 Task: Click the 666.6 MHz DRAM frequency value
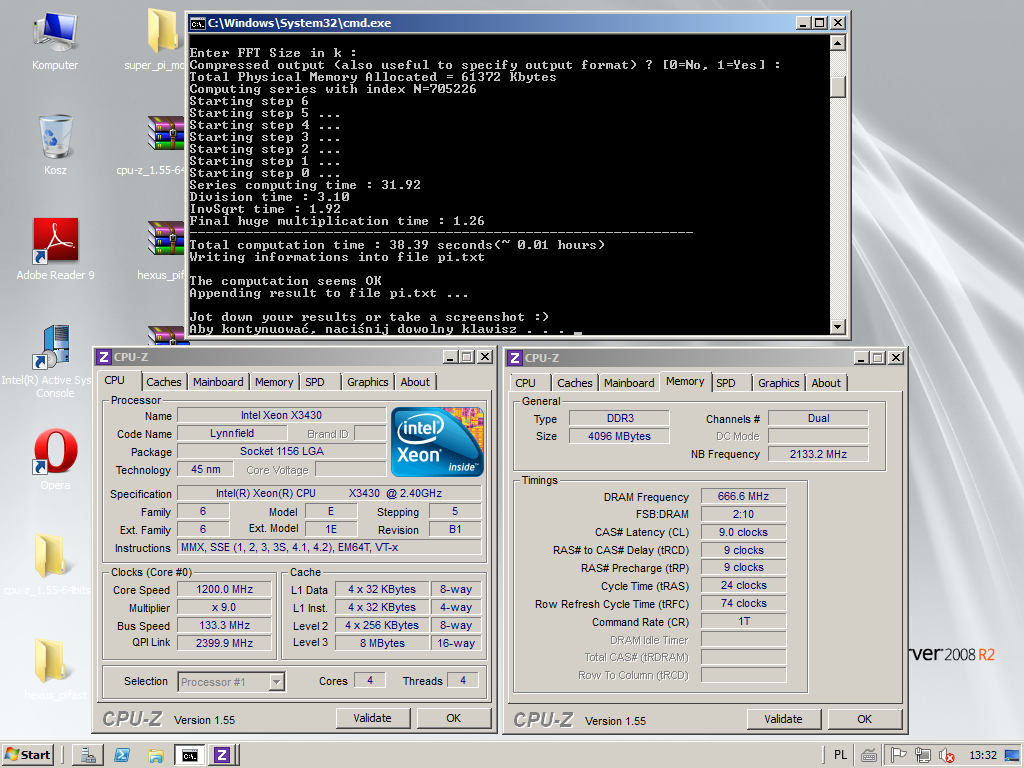(743, 496)
